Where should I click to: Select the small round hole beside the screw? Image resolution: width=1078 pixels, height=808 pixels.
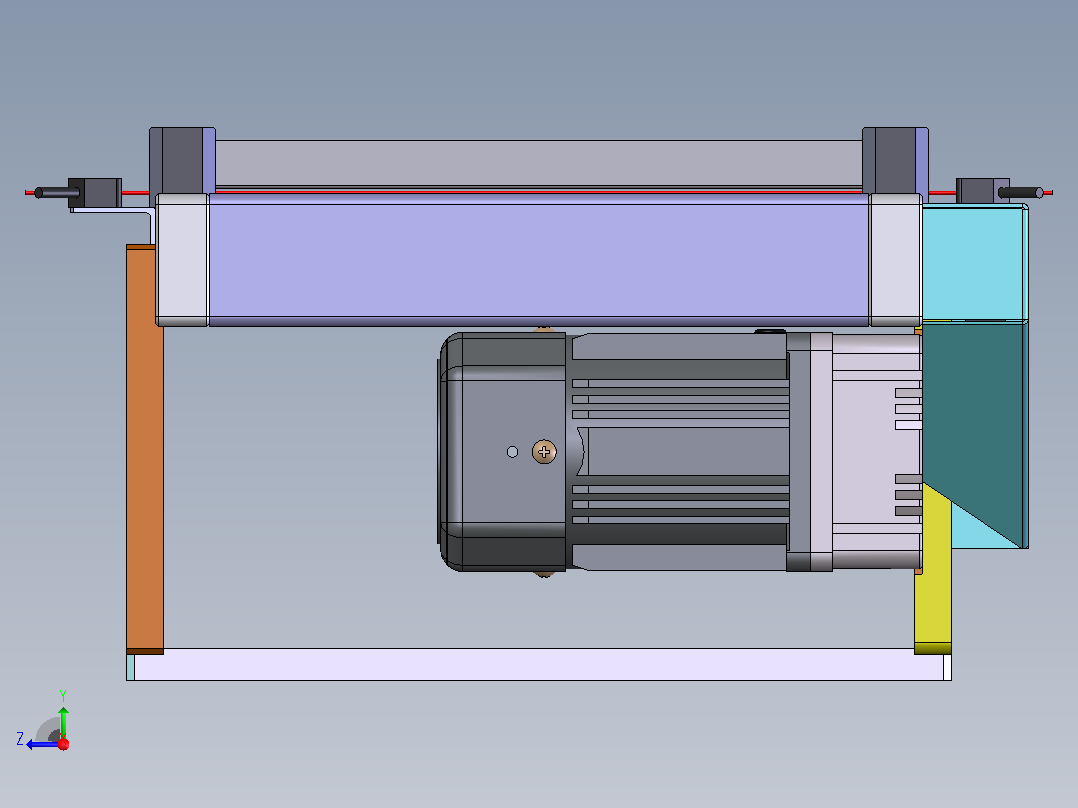[512, 452]
